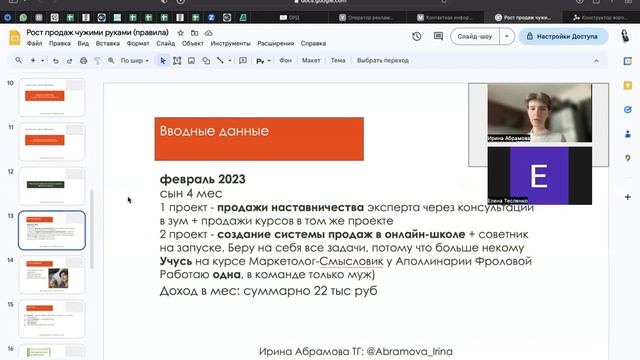This screenshot has width=640, height=360.
Task: Open version history clock icon
Action: coord(416,36)
